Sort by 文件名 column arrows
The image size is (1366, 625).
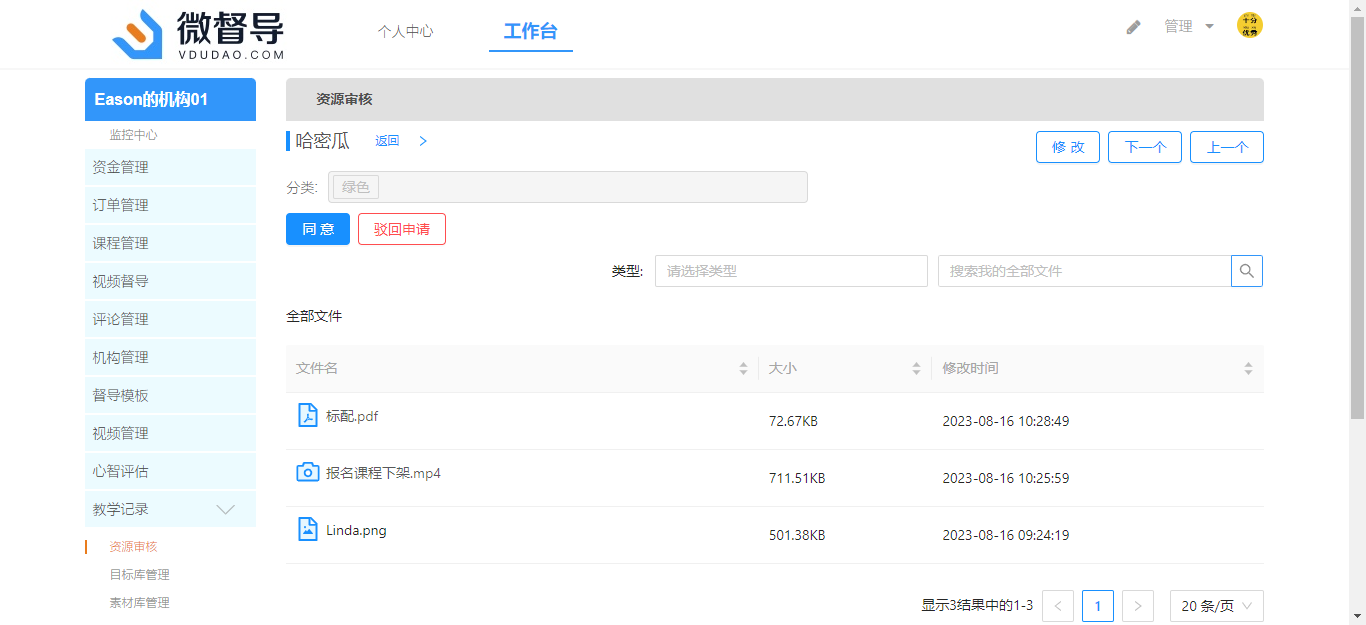pos(743,368)
